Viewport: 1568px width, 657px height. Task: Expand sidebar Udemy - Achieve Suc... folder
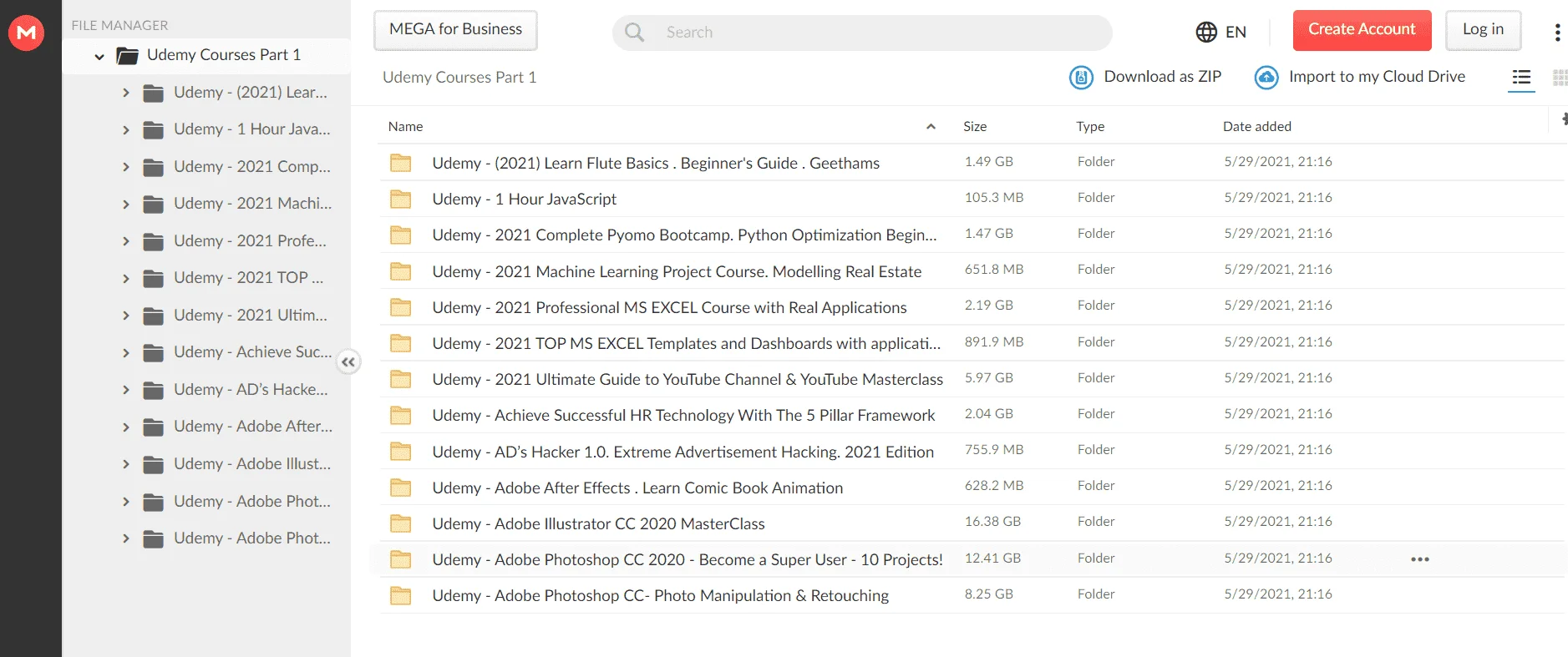126,352
